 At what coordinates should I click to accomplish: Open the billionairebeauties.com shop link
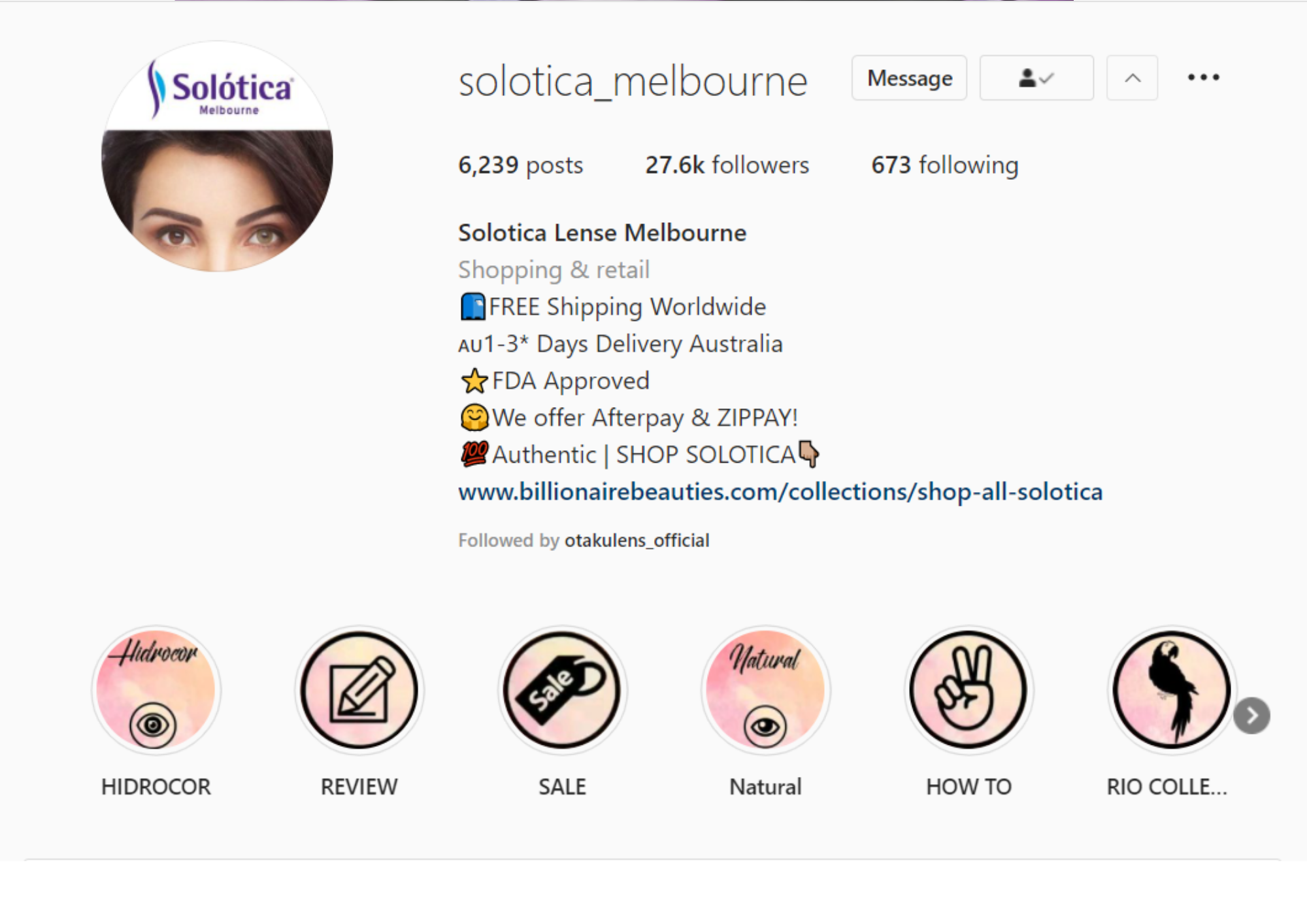click(780, 491)
